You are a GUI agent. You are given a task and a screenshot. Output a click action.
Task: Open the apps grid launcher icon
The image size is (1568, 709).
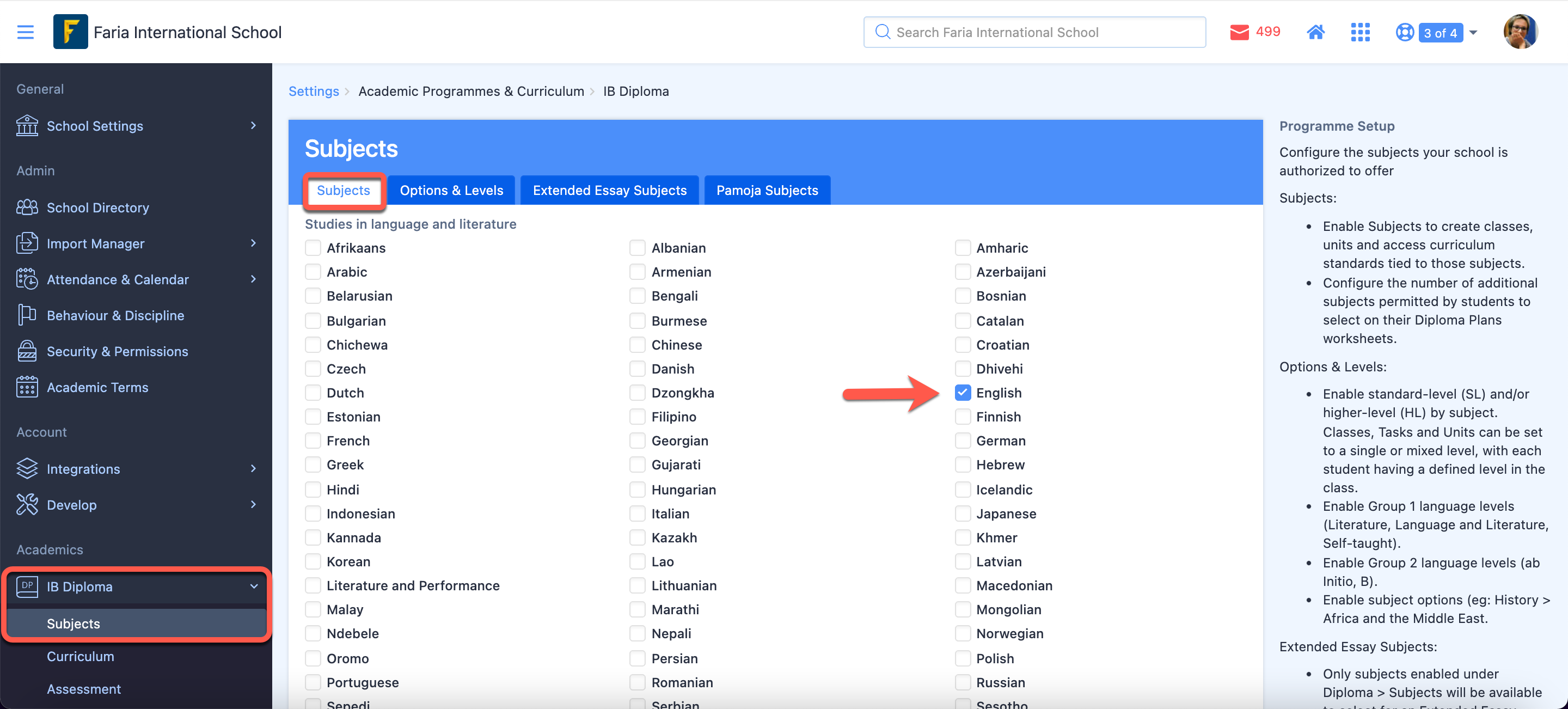tap(1360, 32)
